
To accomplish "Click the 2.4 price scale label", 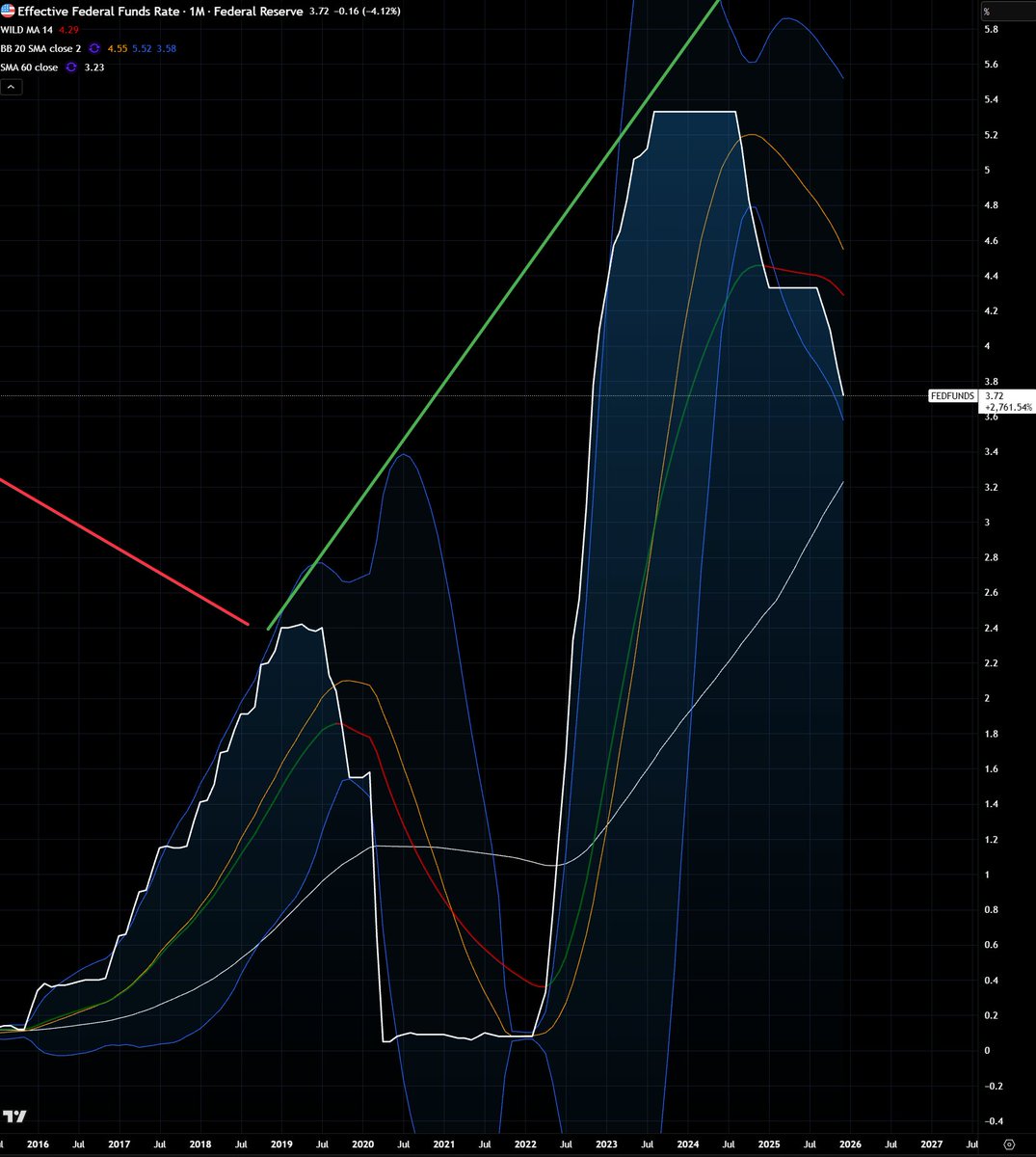I will point(991,629).
